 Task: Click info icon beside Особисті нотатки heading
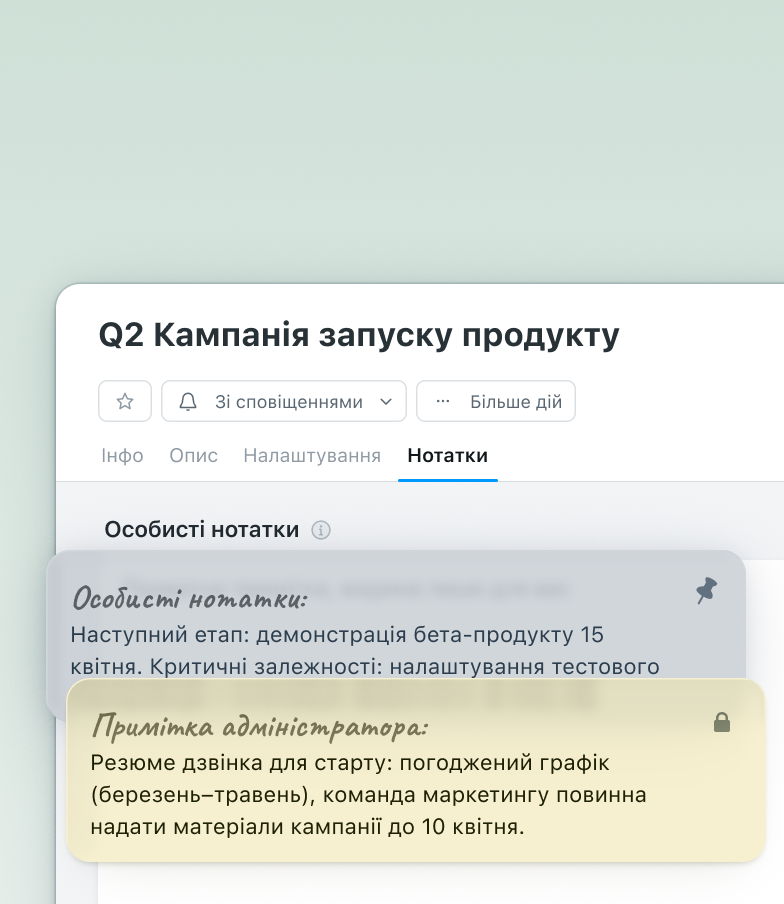coord(321,530)
